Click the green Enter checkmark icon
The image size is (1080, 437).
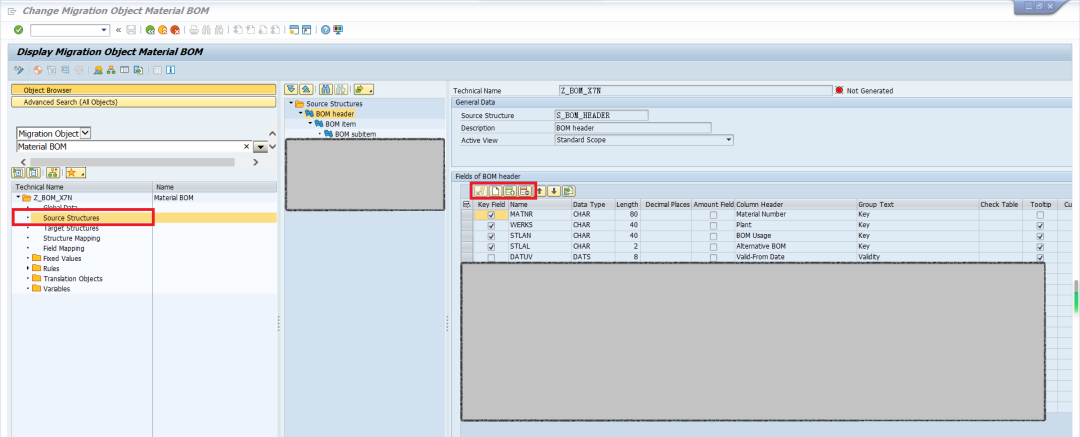click(19, 30)
